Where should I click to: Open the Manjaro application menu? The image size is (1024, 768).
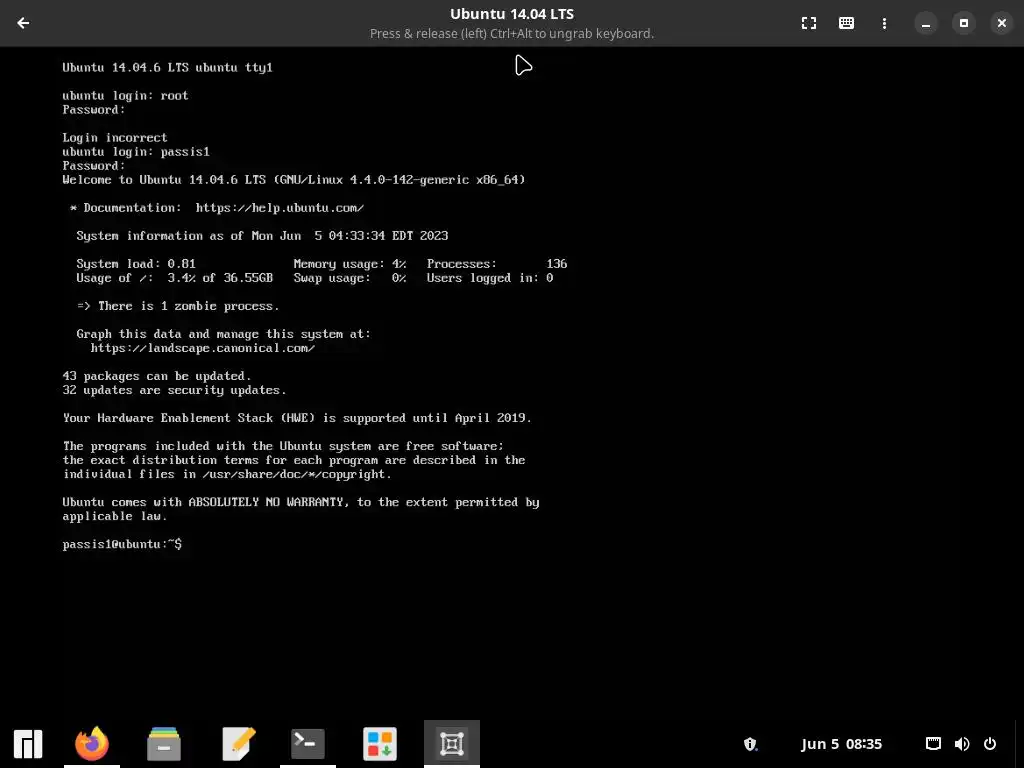[x=28, y=744]
